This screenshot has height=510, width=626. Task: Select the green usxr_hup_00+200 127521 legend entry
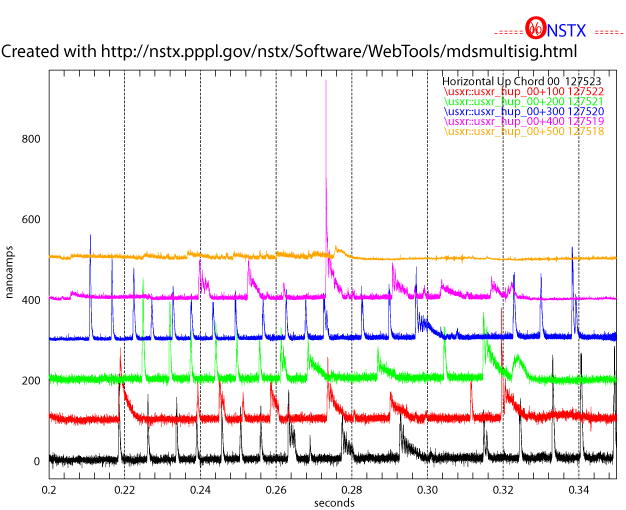point(523,101)
